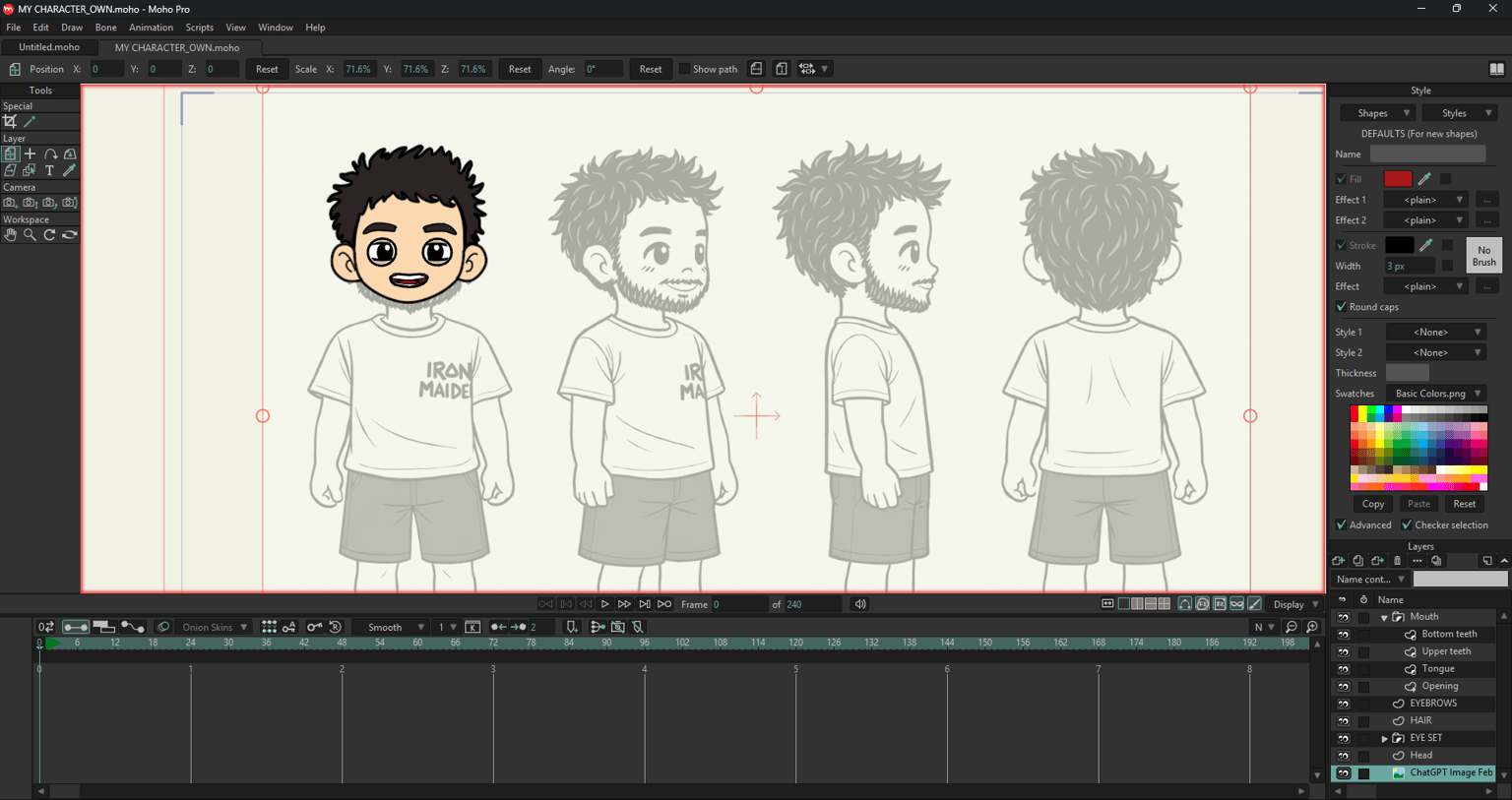
Task: Click Reset button next to Angle
Action: point(651,69)
